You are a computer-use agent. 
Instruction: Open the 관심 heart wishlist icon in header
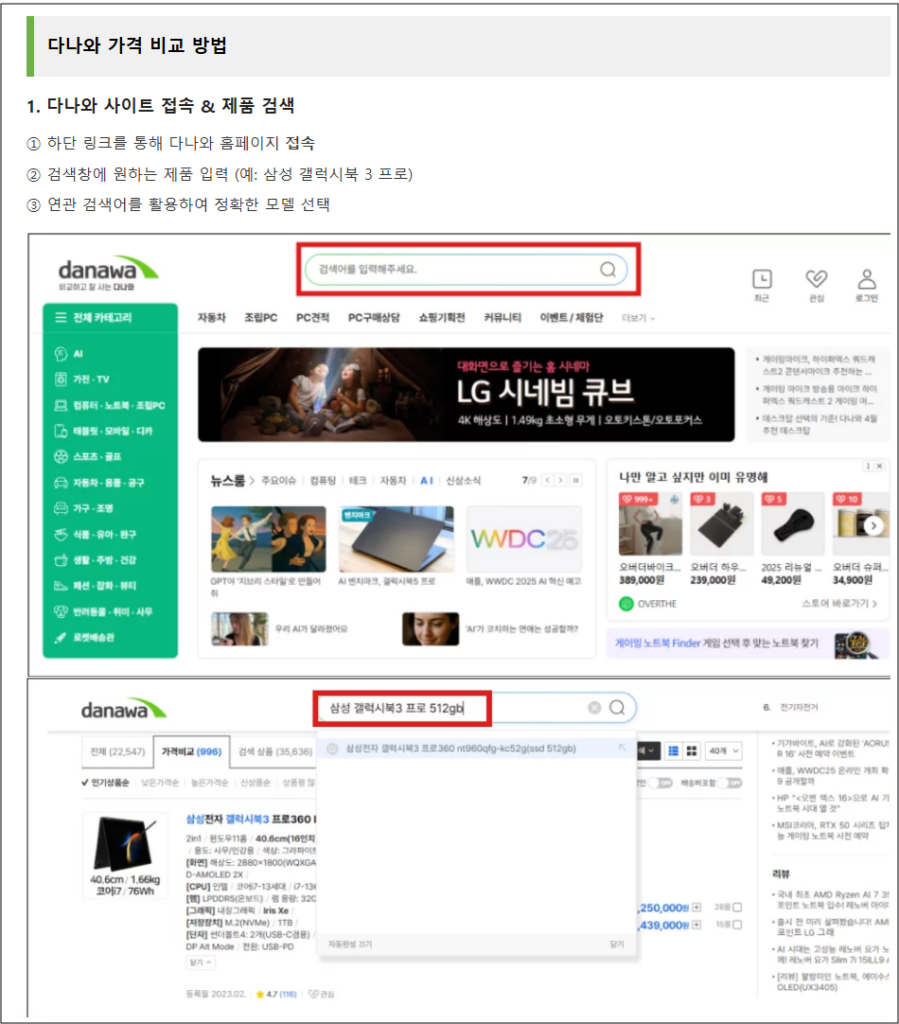coord(816,279)
